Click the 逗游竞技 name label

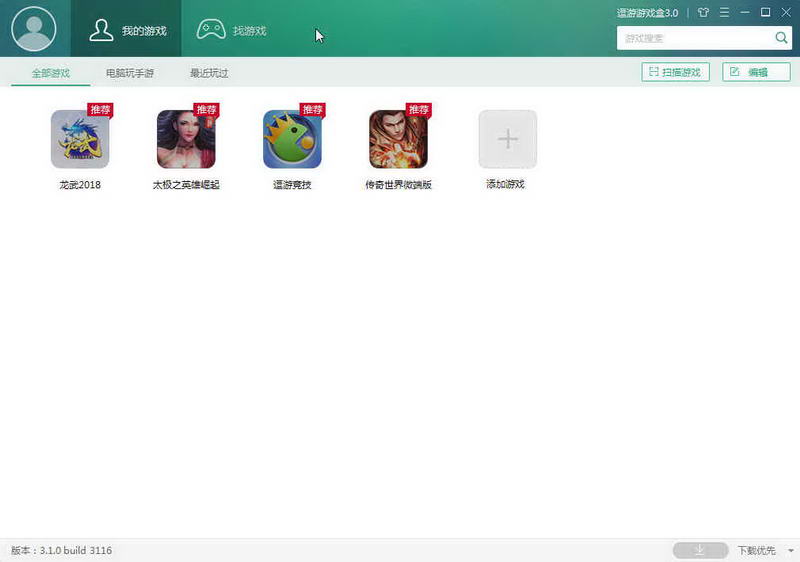(292, 185)
